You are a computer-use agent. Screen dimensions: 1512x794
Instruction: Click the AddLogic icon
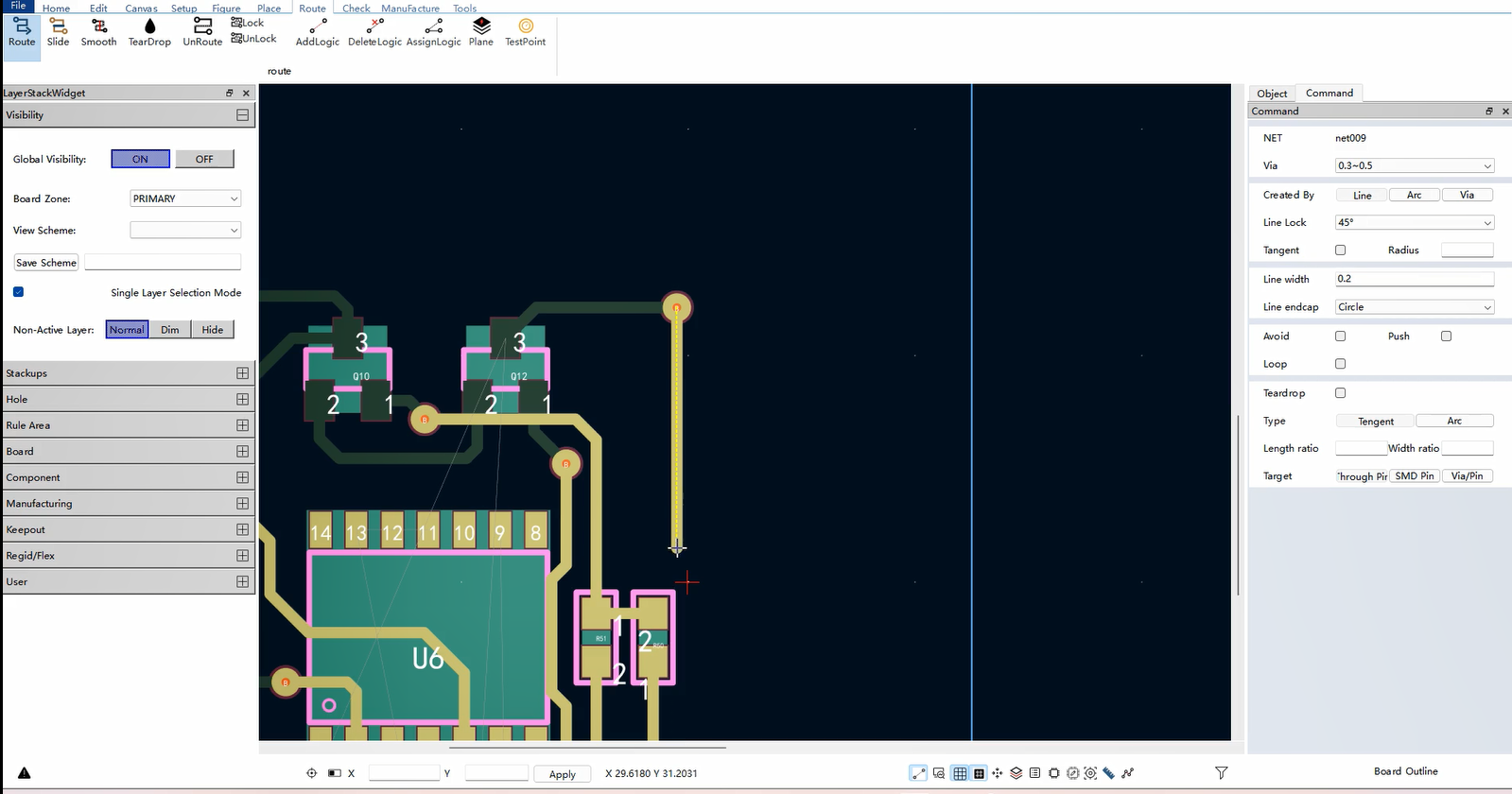coord(318,31)
